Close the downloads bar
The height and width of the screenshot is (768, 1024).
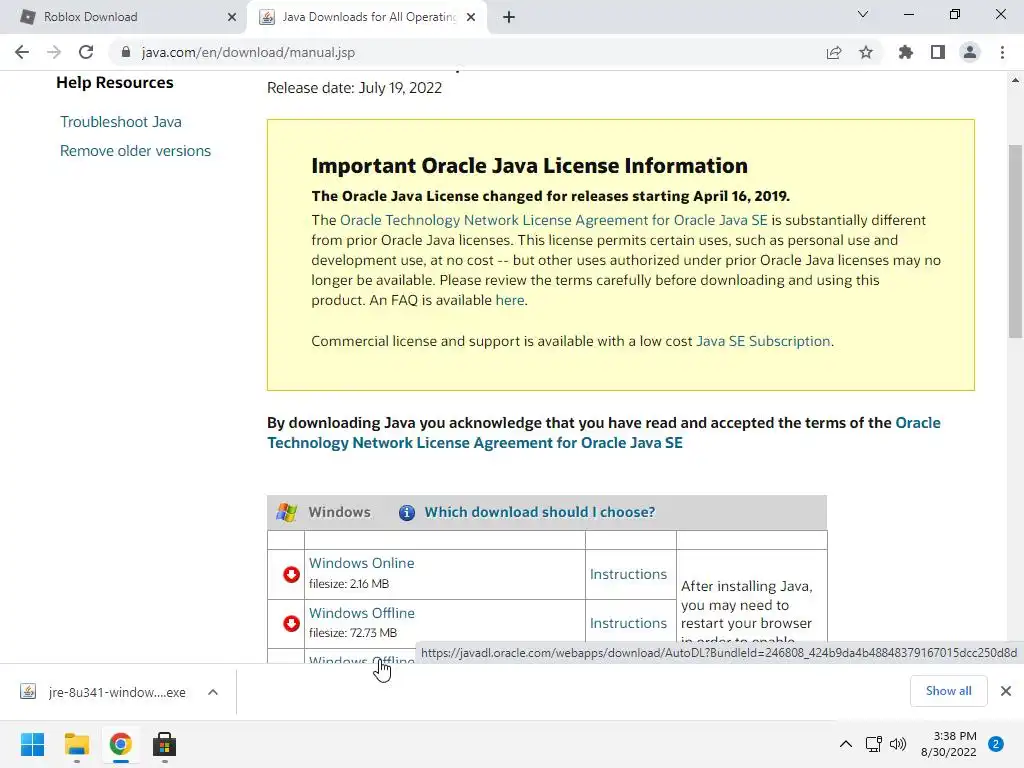1006,691
